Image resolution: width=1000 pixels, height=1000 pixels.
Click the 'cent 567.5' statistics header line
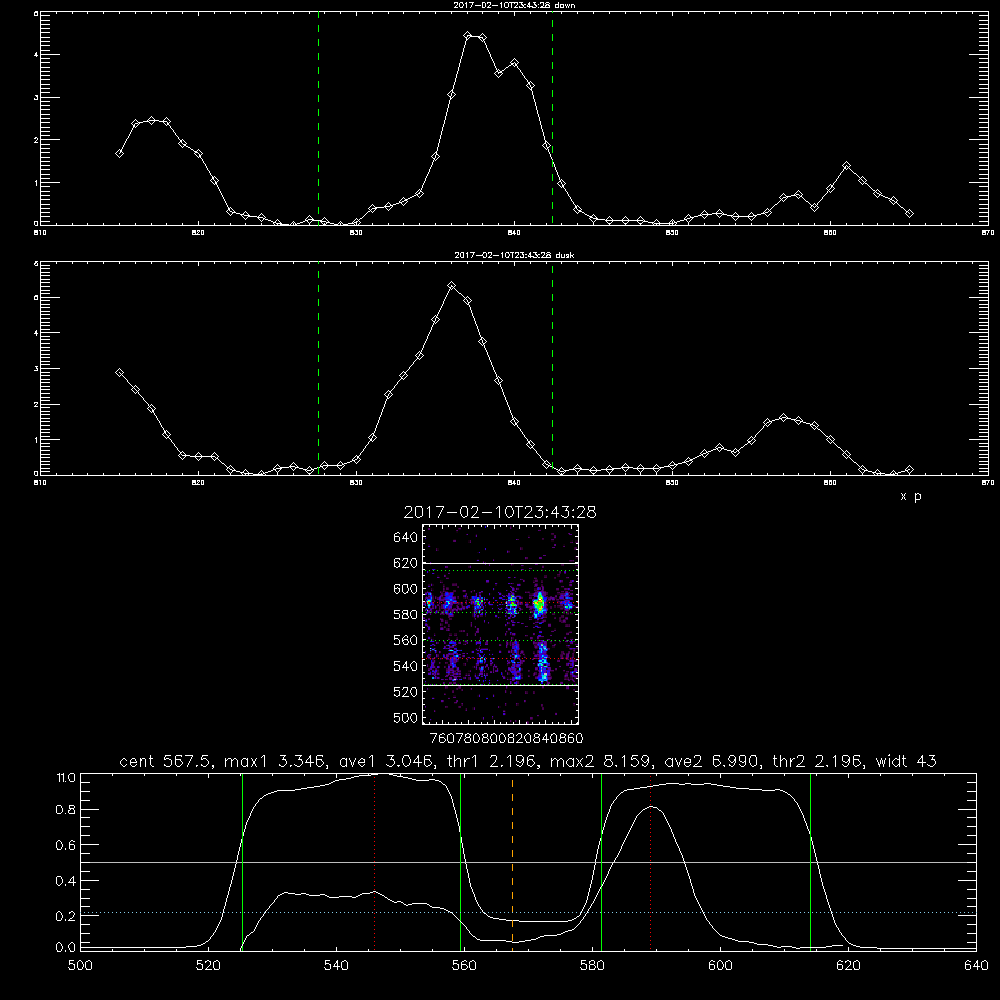[527, 761]
